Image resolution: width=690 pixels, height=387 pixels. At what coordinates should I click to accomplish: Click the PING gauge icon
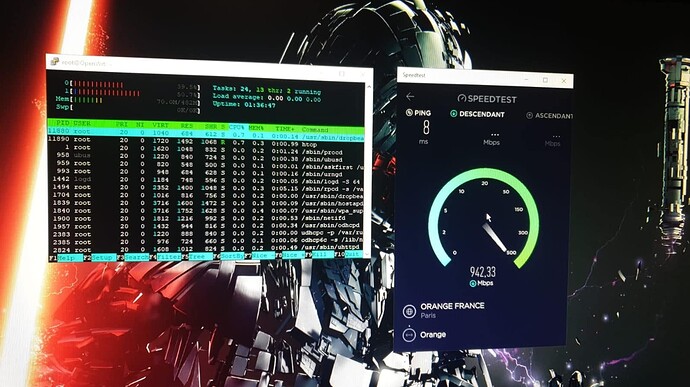click(409, 113)
